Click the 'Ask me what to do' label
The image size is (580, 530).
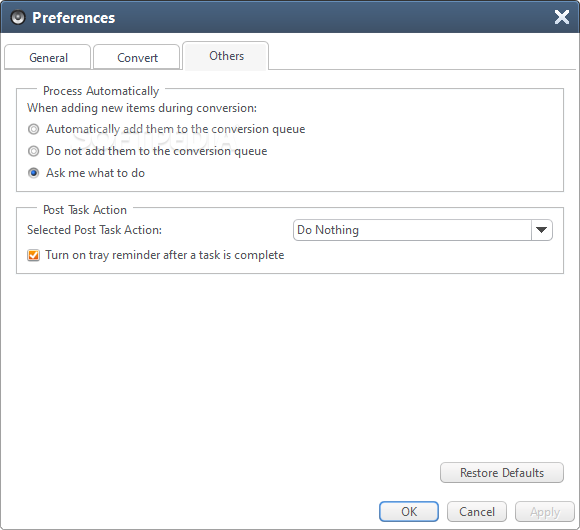point(95,173)
